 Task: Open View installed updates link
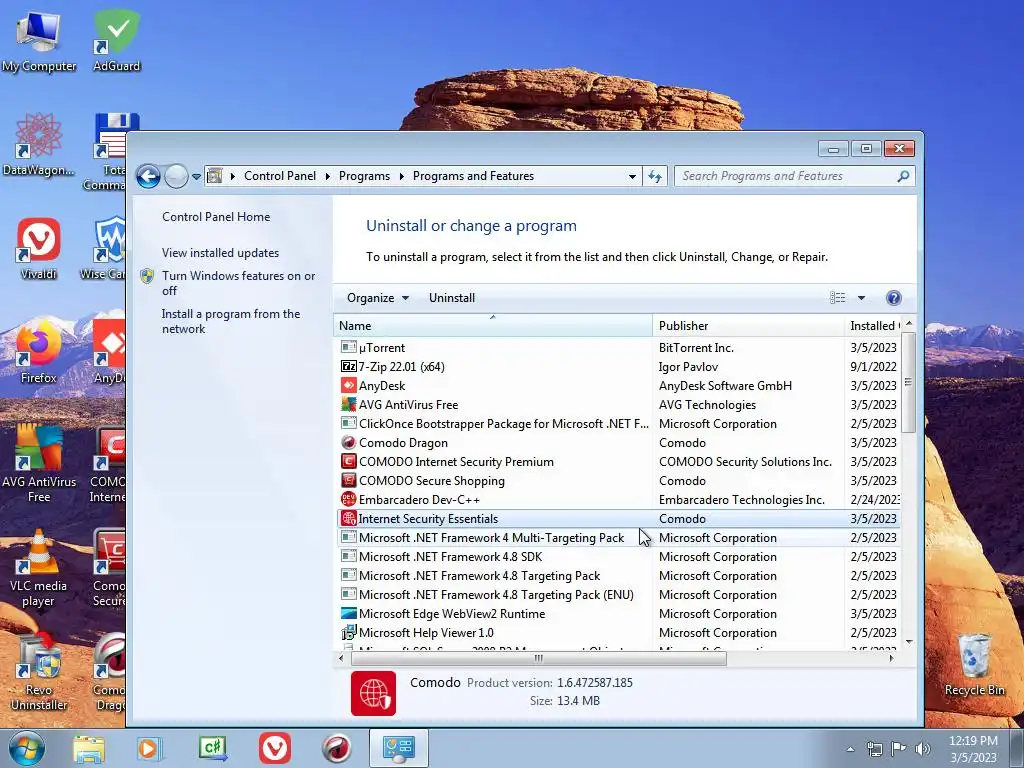click(x=220, y=253)
